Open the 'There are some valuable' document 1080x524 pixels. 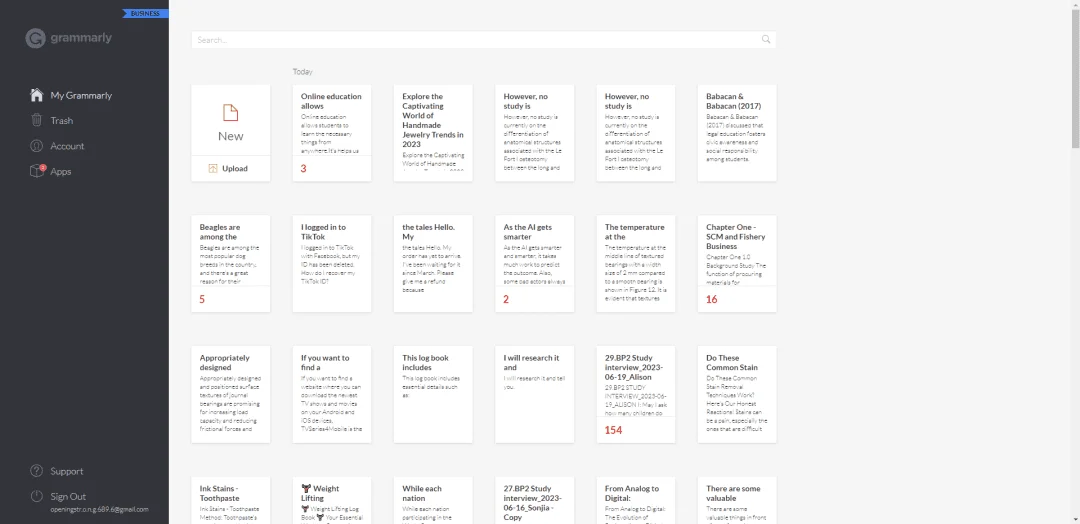click(737, 501)
